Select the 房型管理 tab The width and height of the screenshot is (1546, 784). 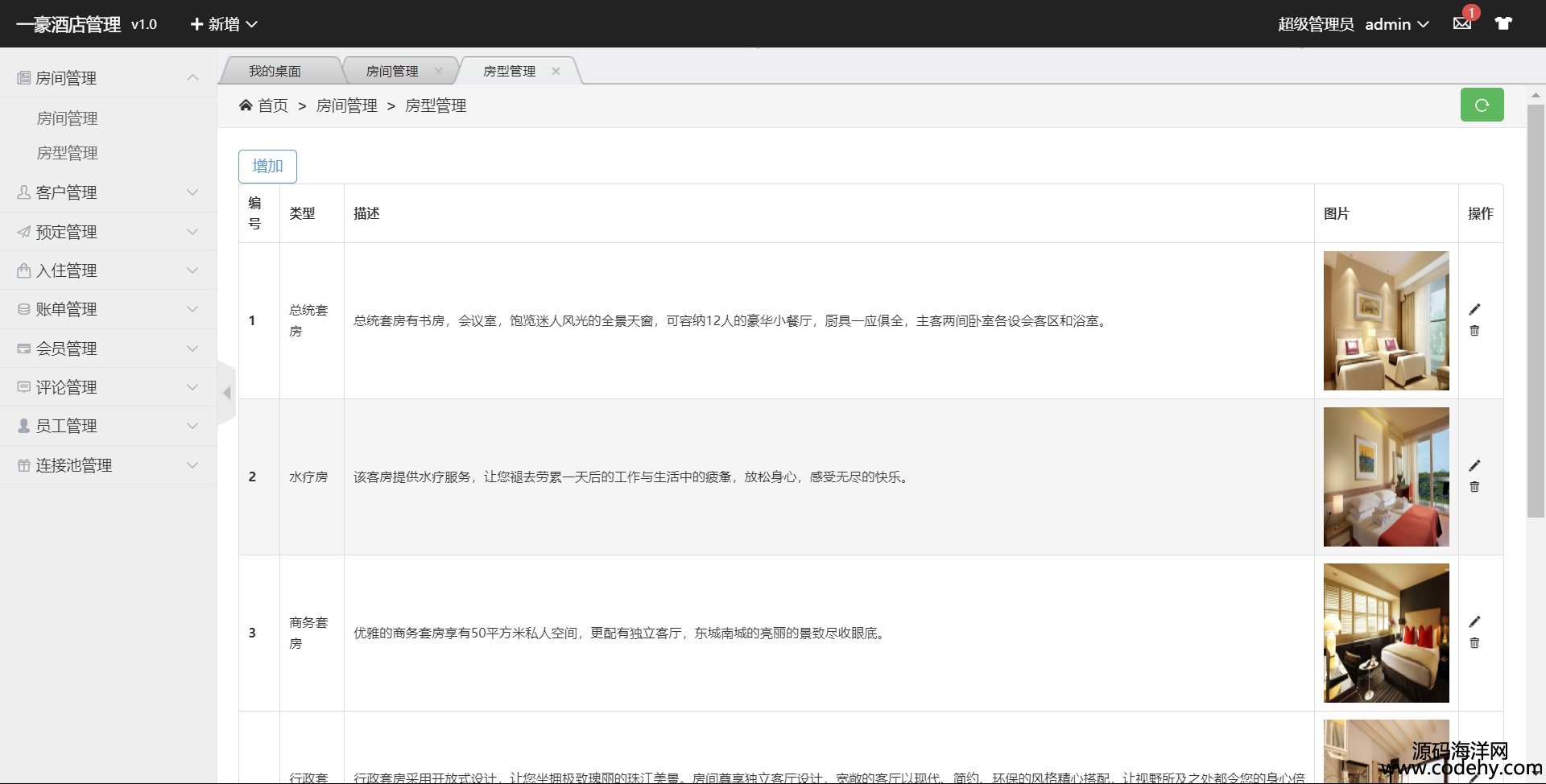coord(509,71)
